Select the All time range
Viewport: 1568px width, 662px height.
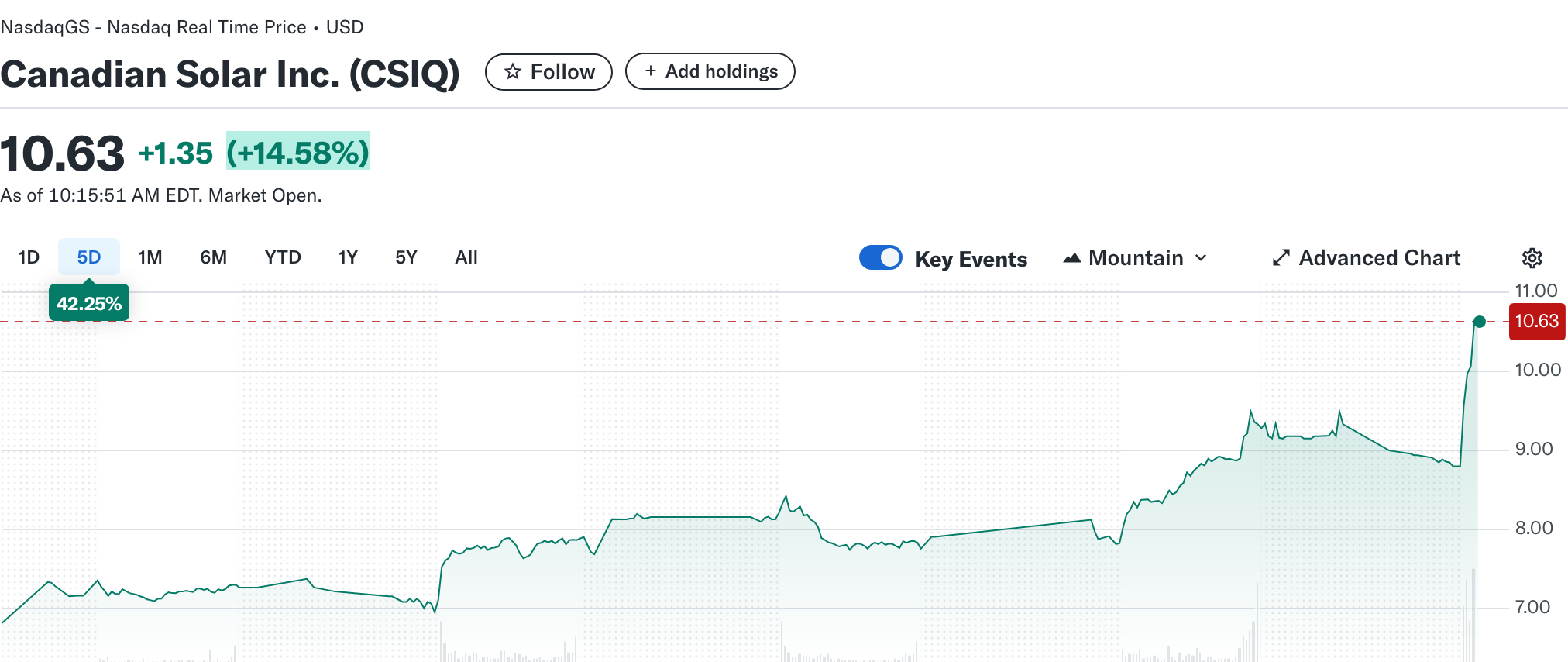466,257
